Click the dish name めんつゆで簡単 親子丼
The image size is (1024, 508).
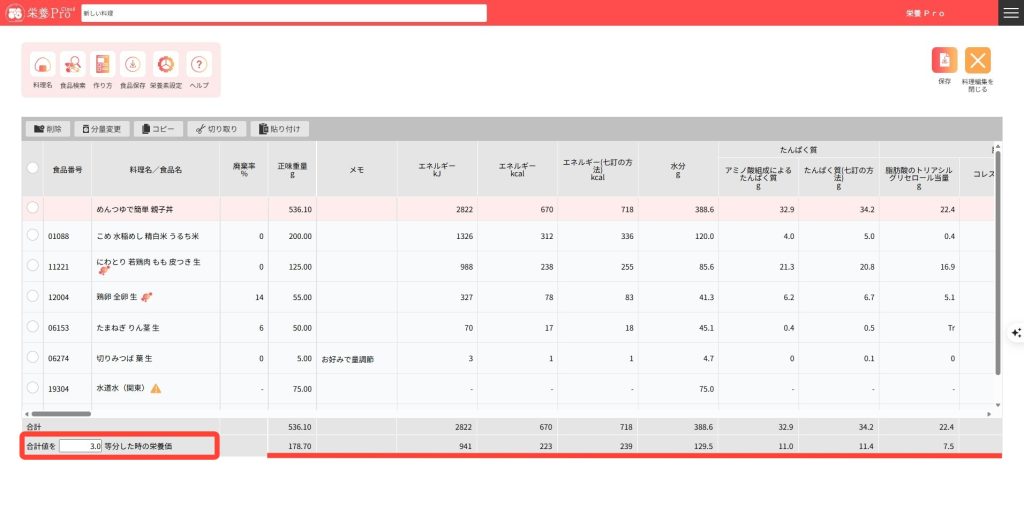tap(135, 210)
